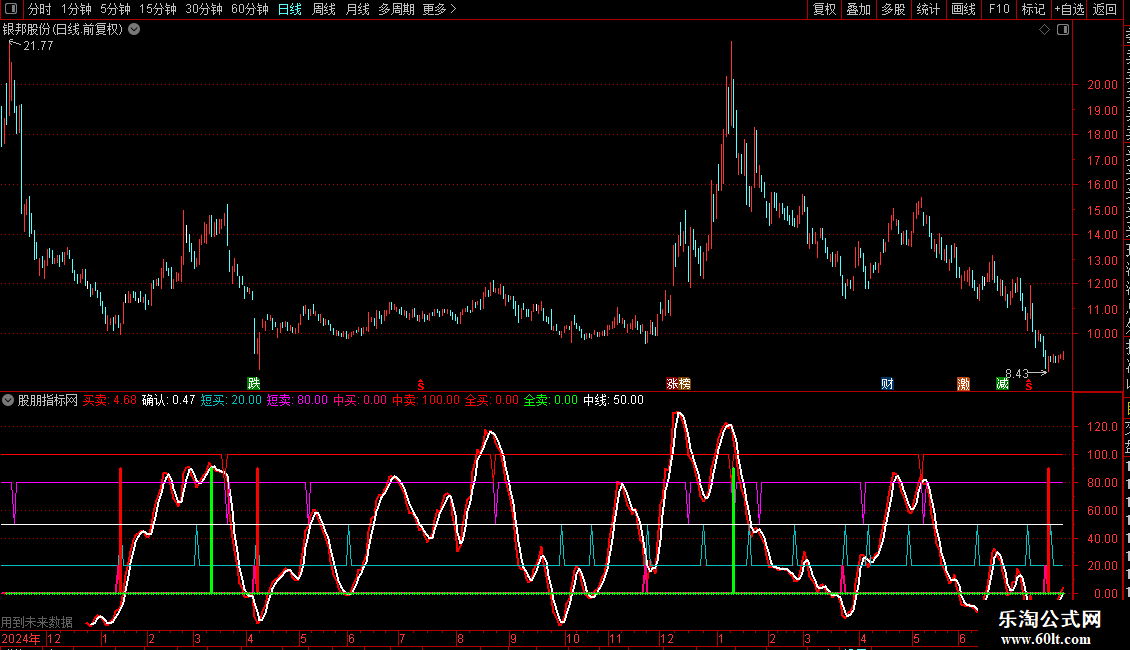Open F10 company information
The width and height of the screenshot is (1130, 650).
[x=998, y=9]
